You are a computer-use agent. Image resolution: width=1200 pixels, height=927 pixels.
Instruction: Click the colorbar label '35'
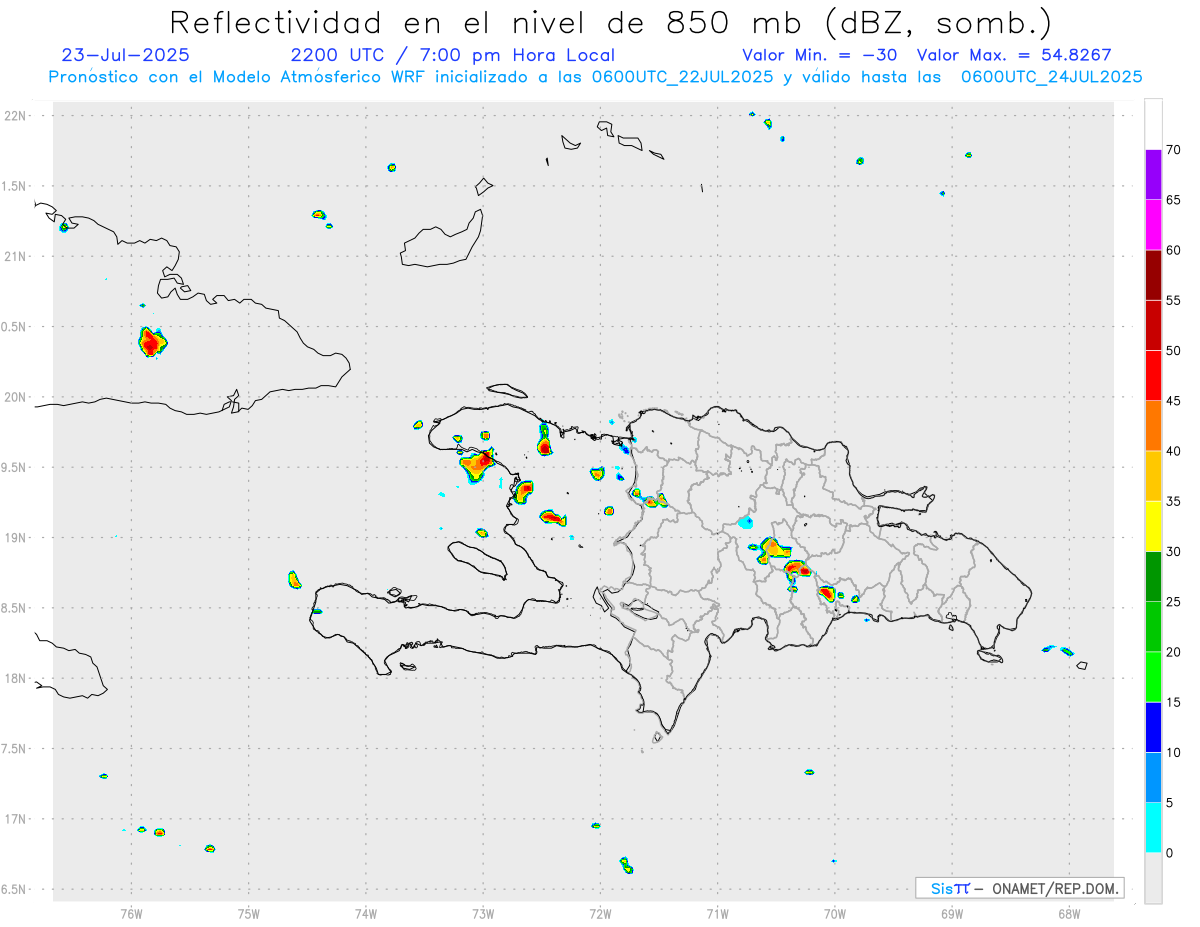[x=1174, y=501]
